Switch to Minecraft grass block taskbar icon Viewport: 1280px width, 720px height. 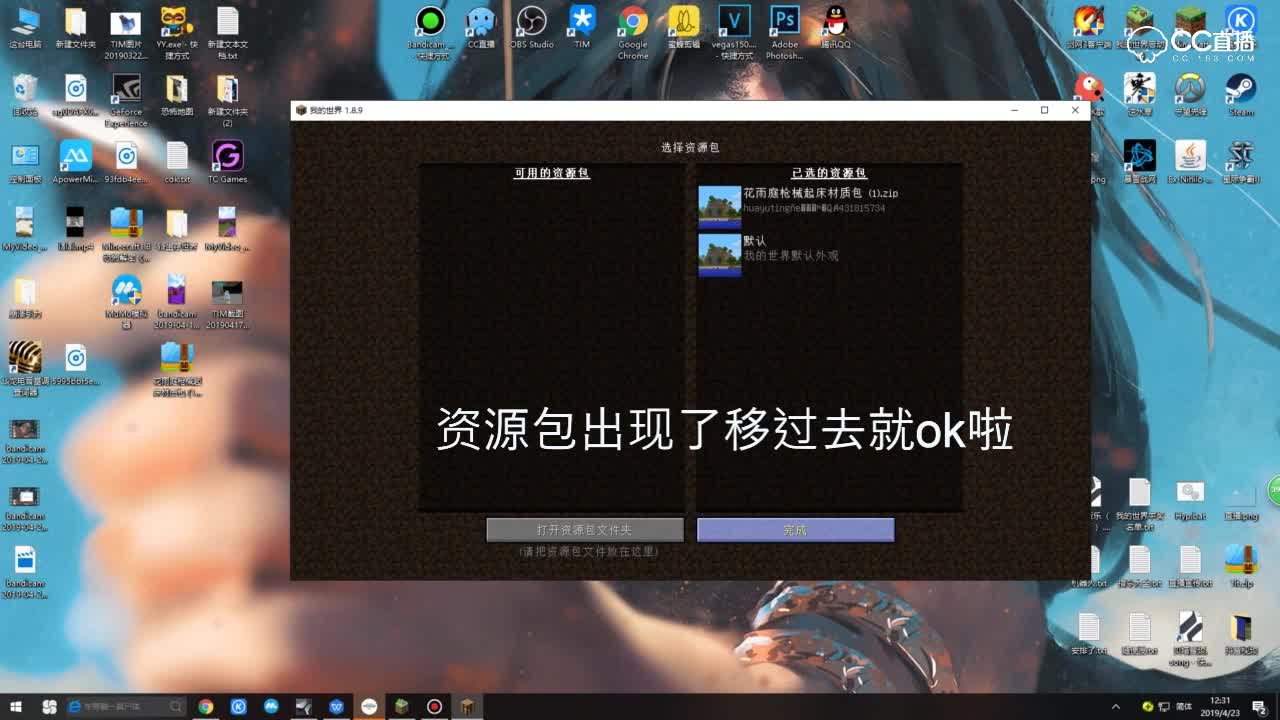[401, 706]
